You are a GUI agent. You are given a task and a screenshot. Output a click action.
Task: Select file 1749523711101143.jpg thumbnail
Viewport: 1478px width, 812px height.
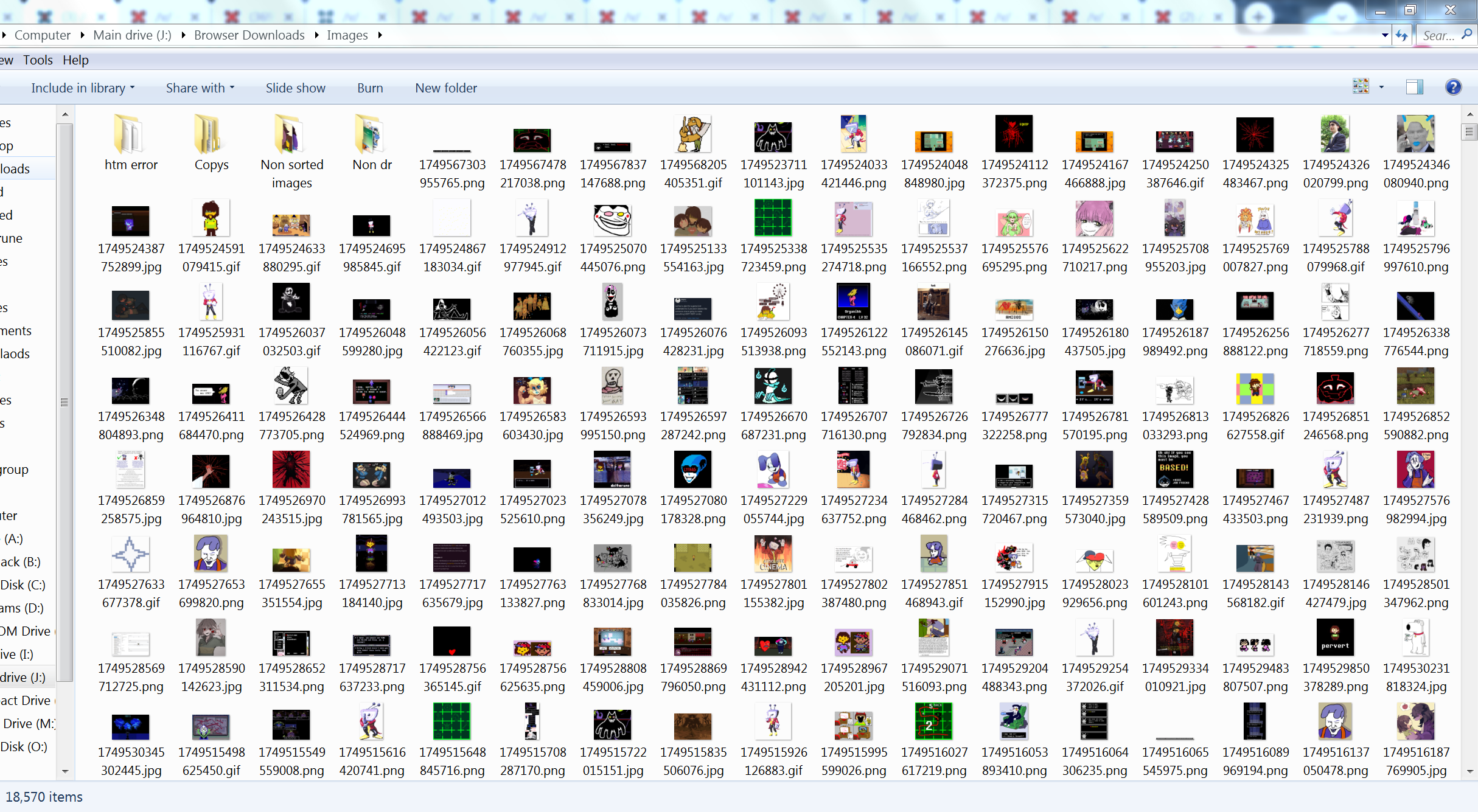point(773,137)
